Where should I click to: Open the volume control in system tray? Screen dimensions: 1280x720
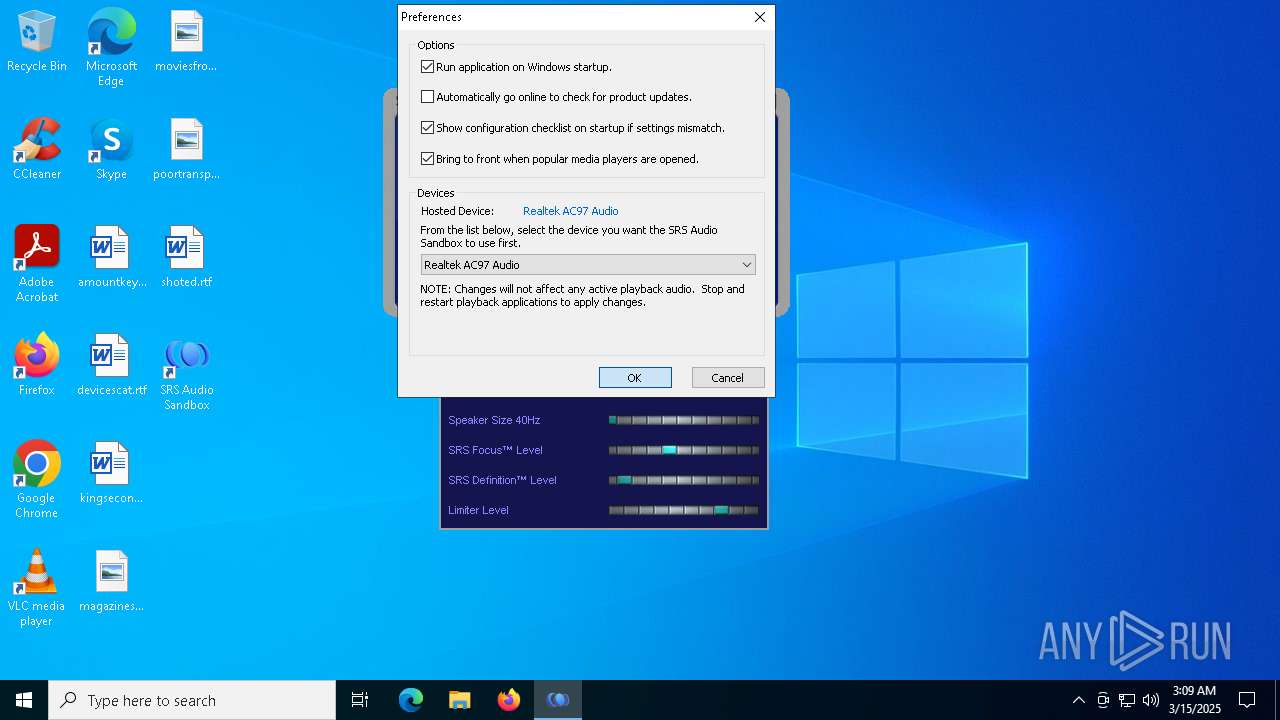click(1150, 700)
